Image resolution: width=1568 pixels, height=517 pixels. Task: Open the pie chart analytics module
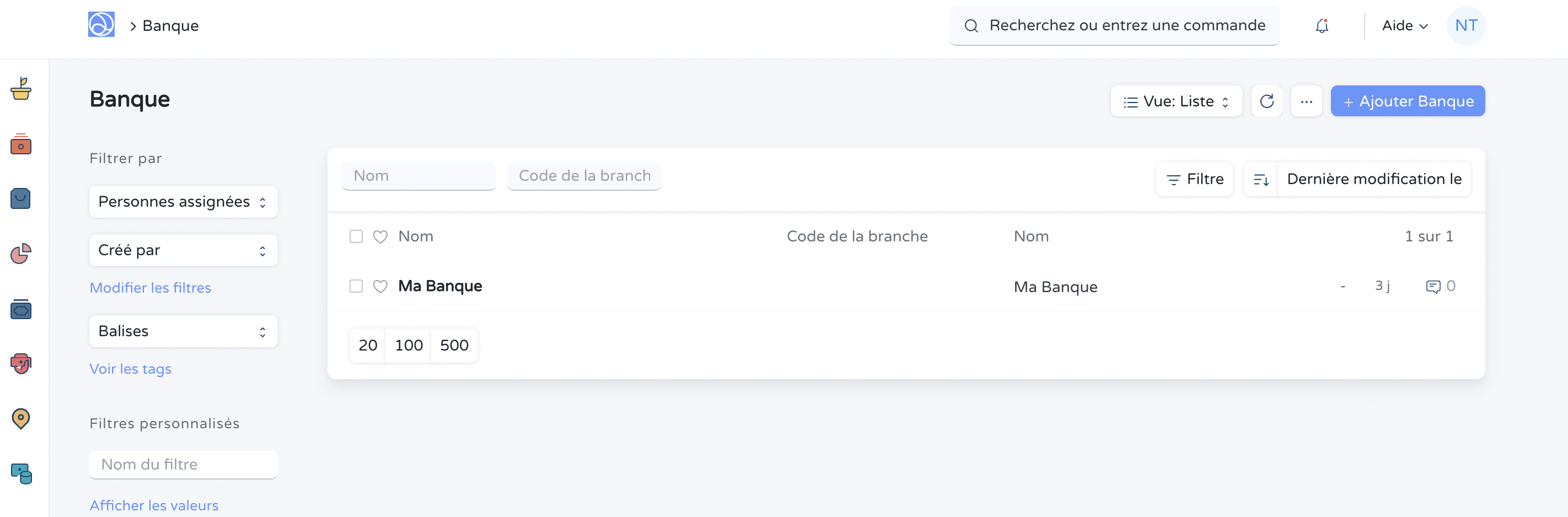pyautogui.click(x=22, y=254)
